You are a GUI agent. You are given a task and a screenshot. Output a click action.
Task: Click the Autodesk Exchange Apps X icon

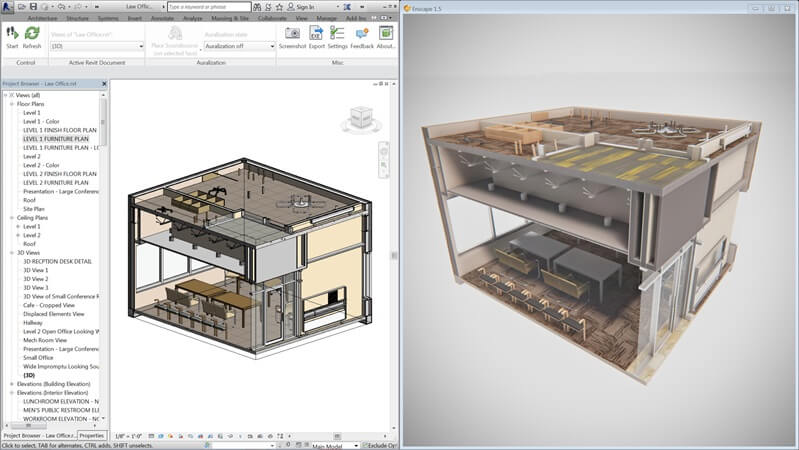(x=347, y=7)
